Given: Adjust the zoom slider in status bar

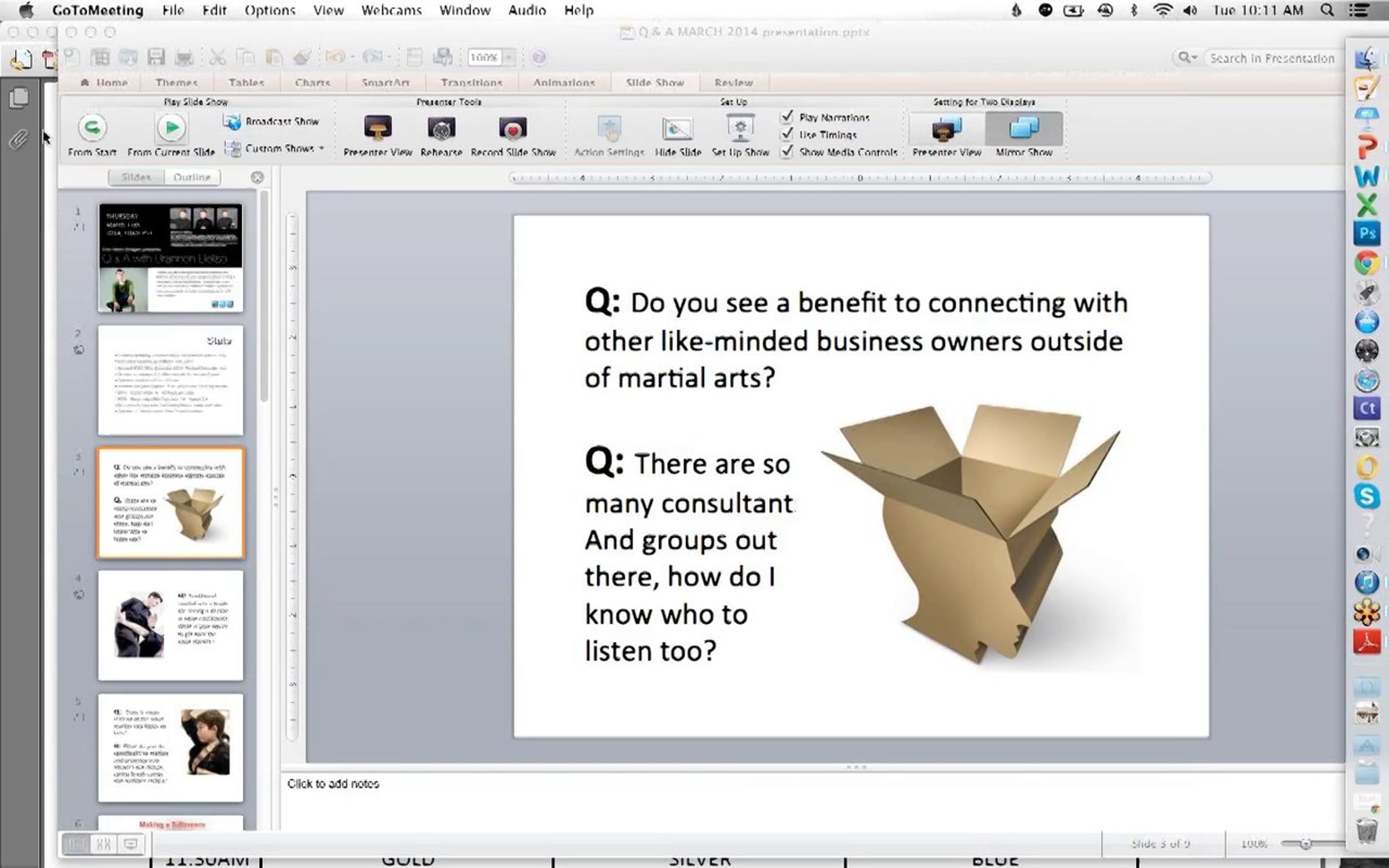Looking at the screenshot, I should point(1305,844).
